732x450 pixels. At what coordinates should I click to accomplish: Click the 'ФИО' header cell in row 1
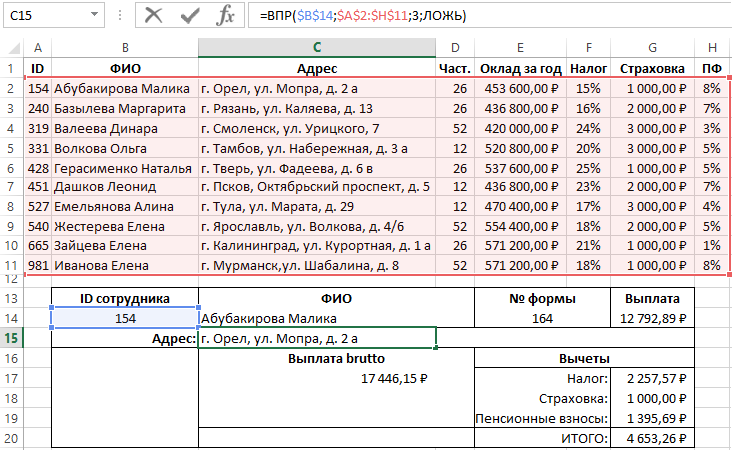click(125, 69)
